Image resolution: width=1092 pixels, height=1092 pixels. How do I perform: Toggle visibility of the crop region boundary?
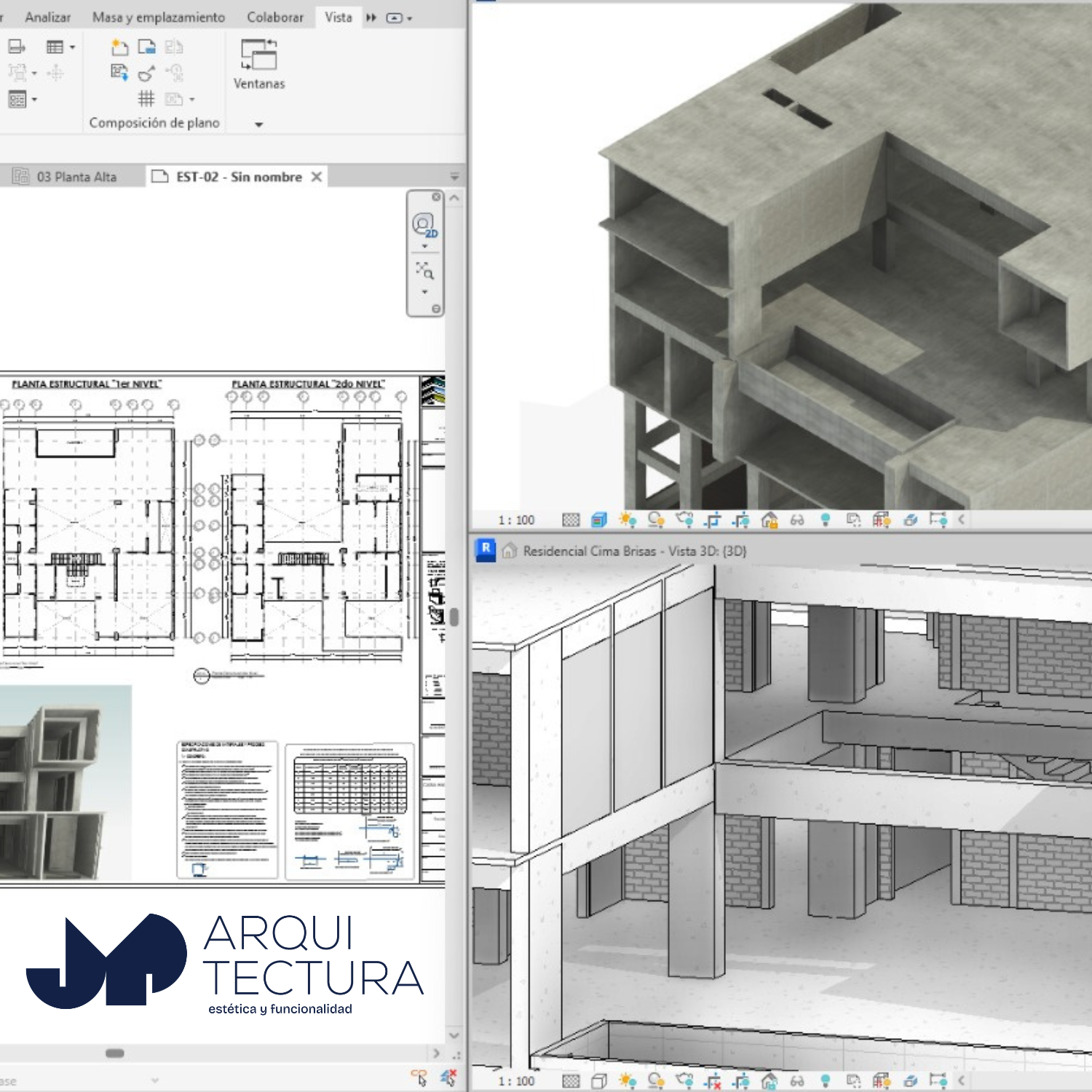tap(741, 521)
